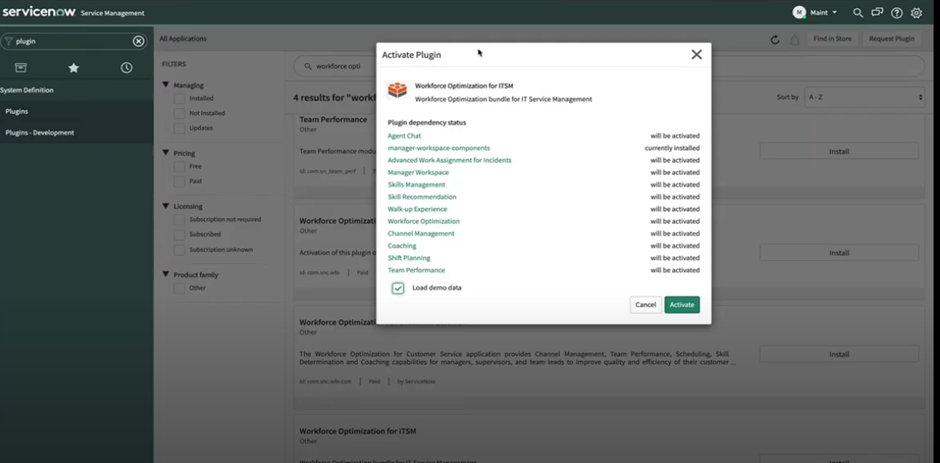Image resolution: width=940 pixels, height=463 pixels.
Task: Open the Skill Recommendation dependency link
Action: click(422, 197)
